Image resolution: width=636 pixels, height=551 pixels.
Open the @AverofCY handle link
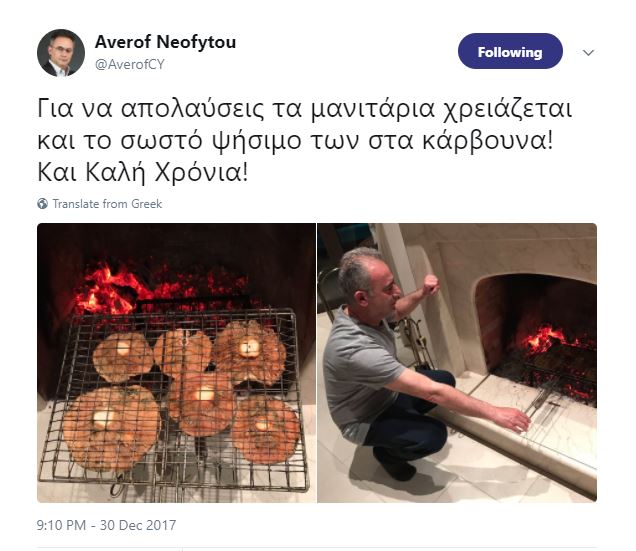(x=130, y=65)
